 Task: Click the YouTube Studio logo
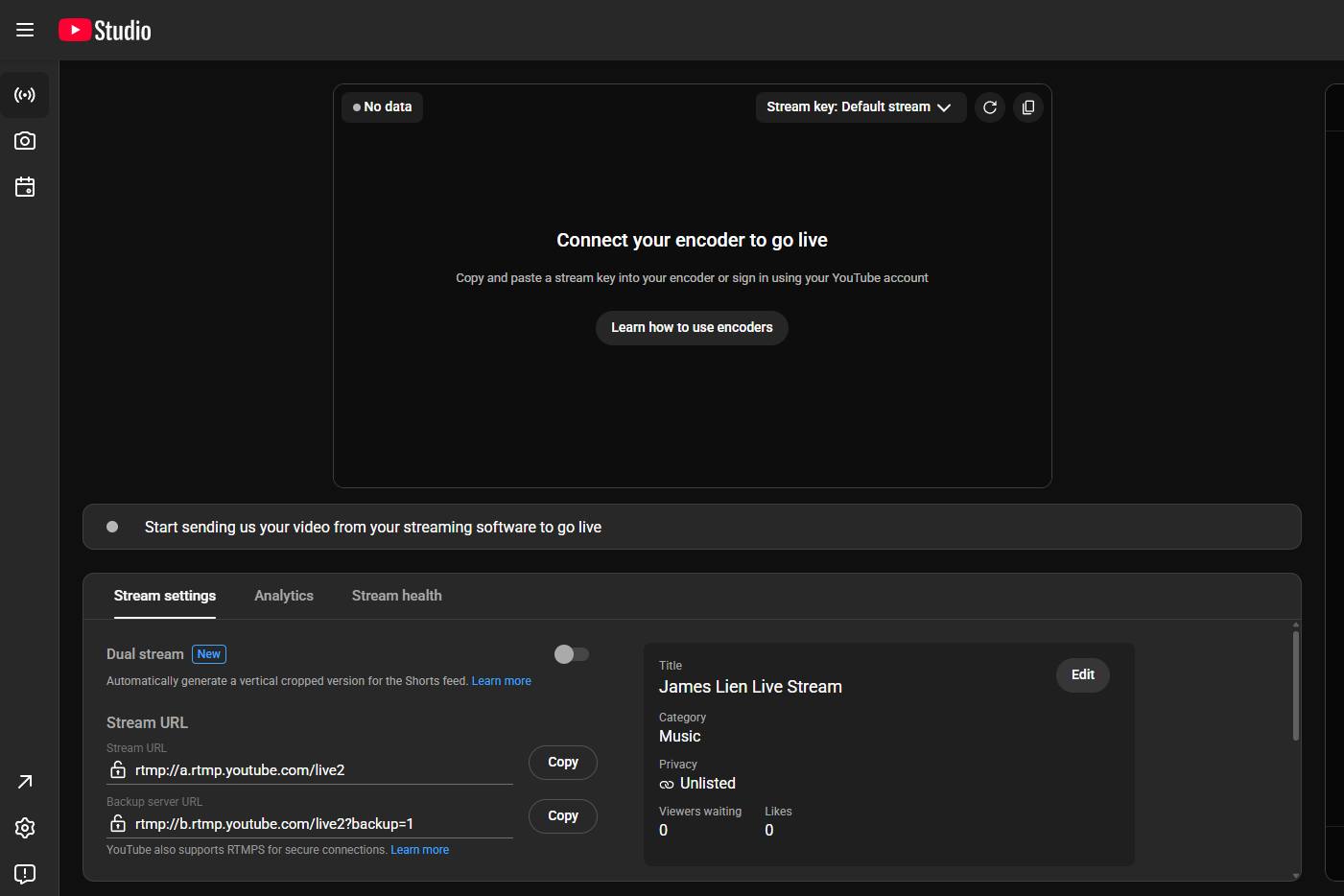[x=105, y=30]
